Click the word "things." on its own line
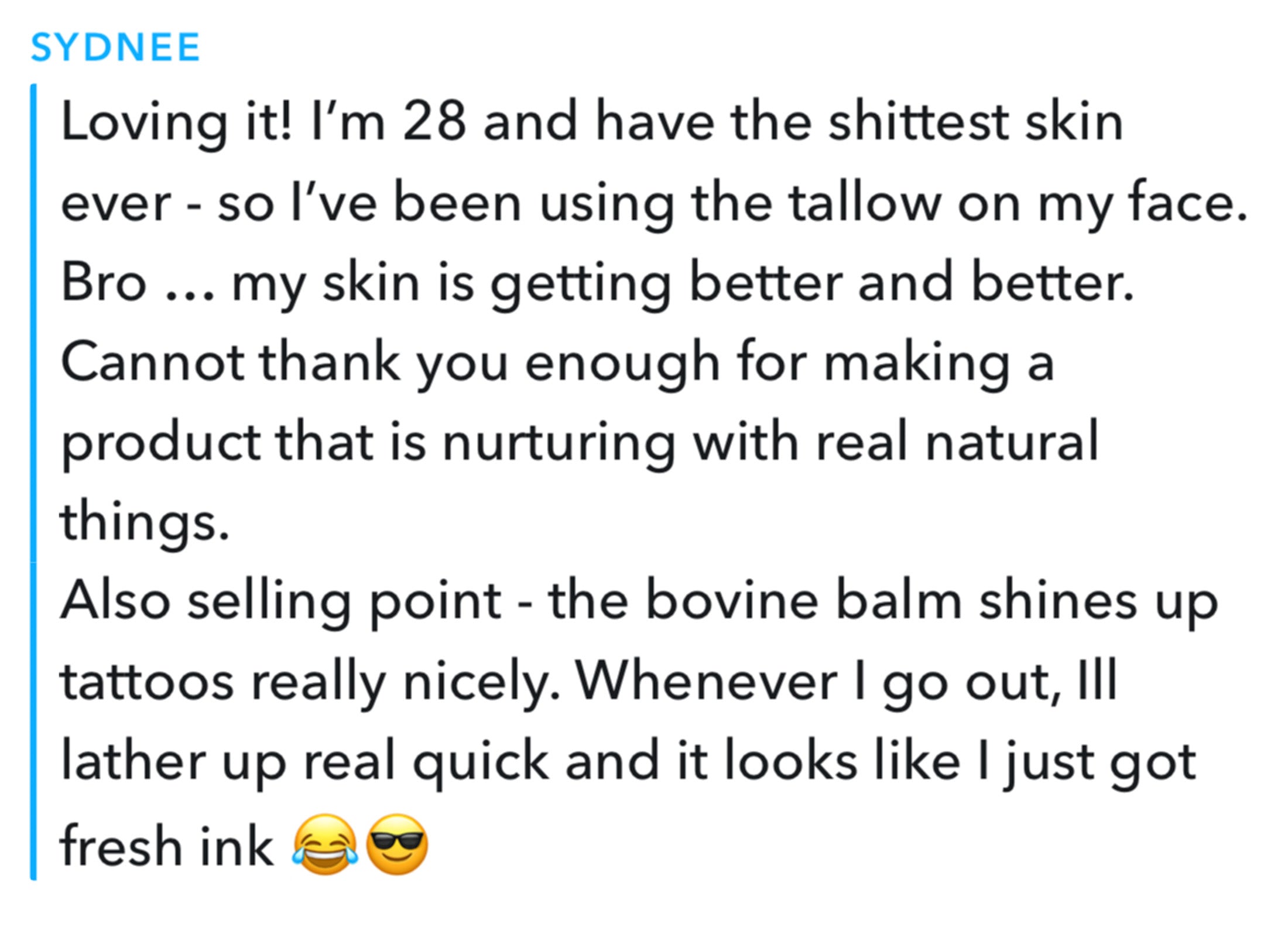This screenshot has width=1288, height=927. pyautogui.click(x=144, y=522)
